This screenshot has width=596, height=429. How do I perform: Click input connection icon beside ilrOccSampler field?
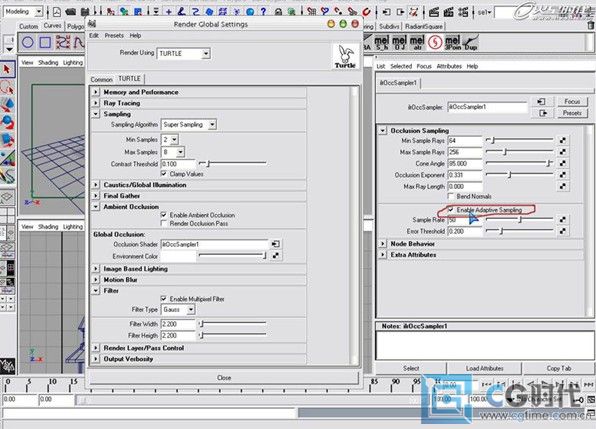(x=542, y=101)
